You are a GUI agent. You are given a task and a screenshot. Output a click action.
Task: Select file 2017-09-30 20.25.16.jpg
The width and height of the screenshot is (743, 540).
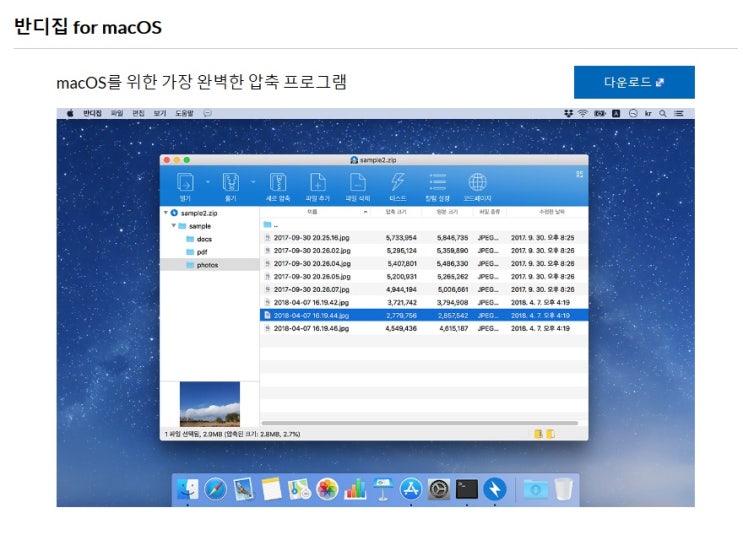(424, 238)
